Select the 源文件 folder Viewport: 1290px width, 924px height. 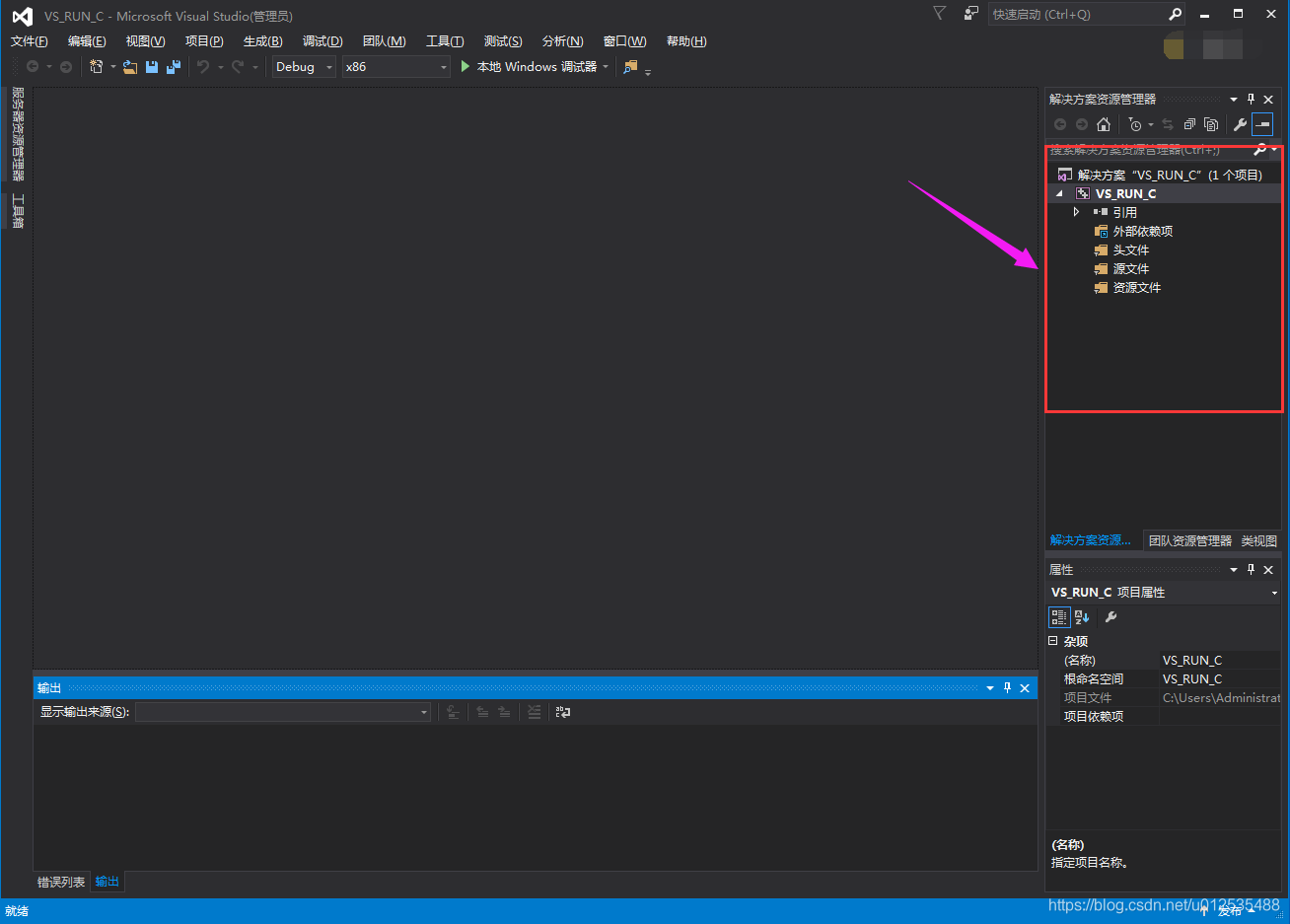point(1131,269)
